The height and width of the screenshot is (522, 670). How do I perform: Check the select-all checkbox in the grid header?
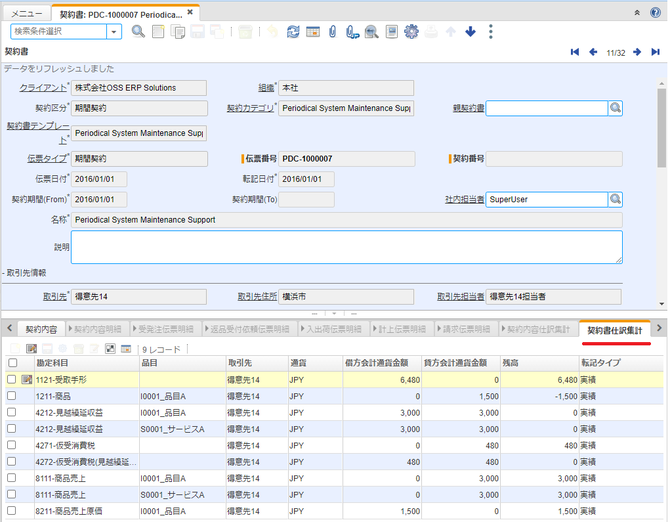click(x=13, y=363)
